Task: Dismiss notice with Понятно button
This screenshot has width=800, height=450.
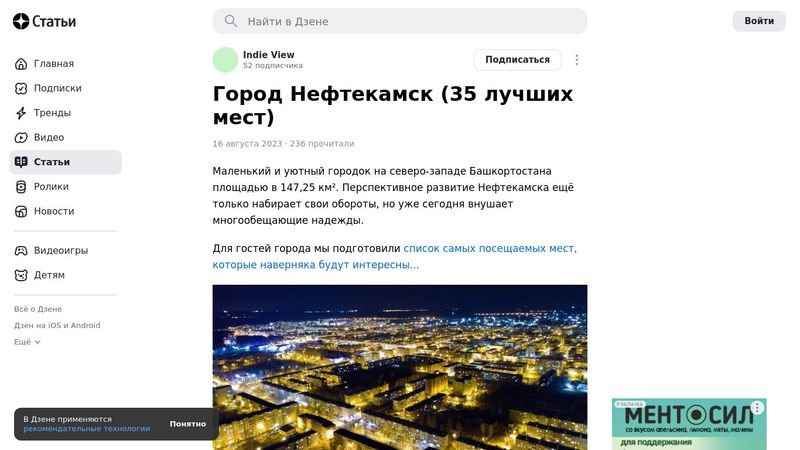Action: click(x=188, y=424)
